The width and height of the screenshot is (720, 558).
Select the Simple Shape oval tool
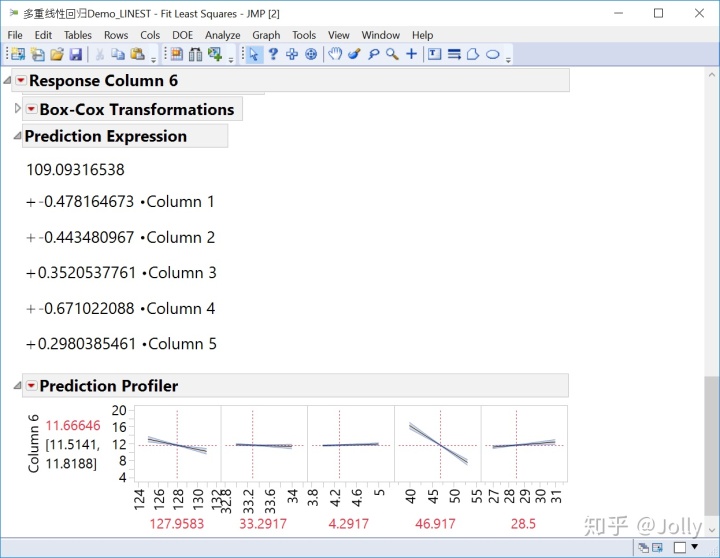[493, 54]
